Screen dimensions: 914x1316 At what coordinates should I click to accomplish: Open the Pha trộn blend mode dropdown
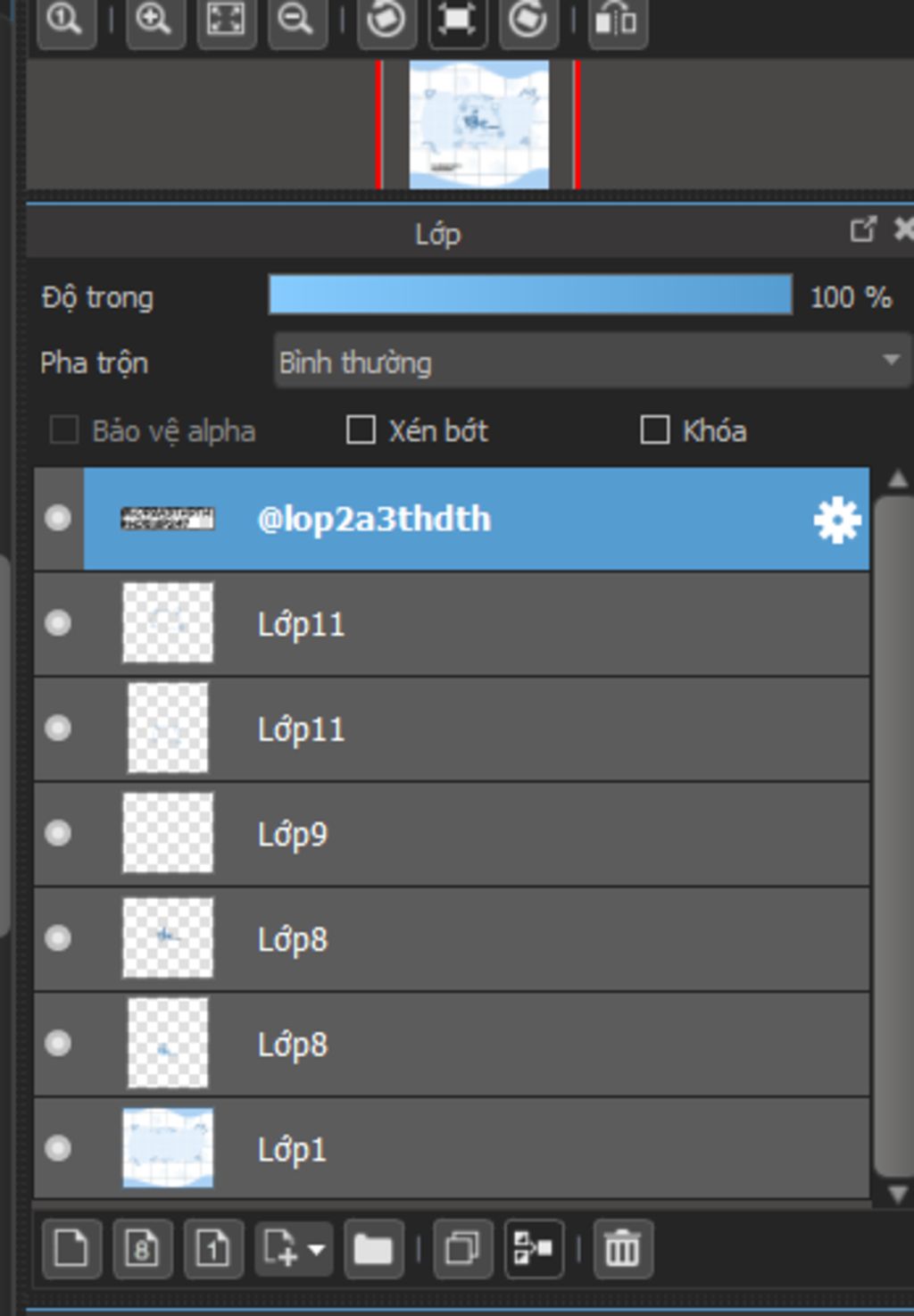coord(591,362)
